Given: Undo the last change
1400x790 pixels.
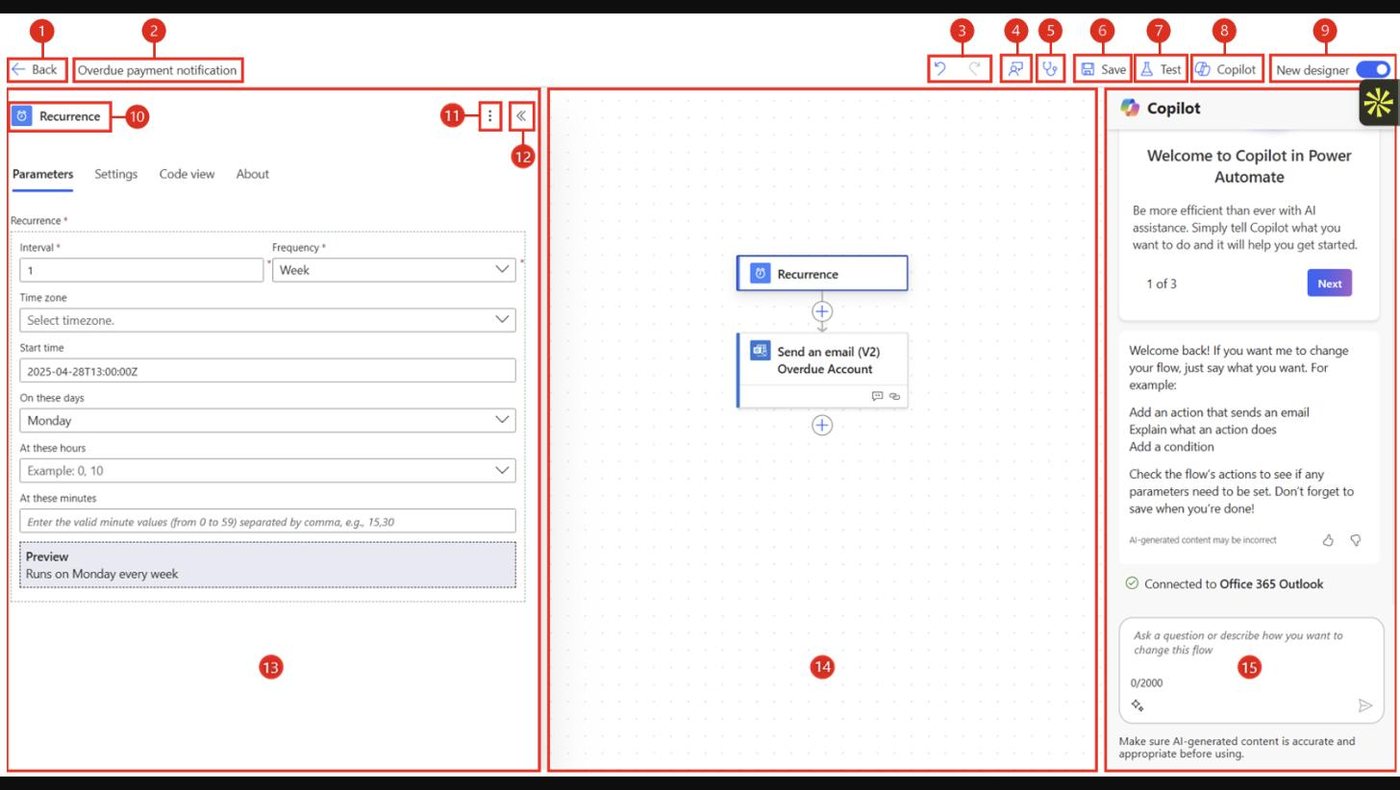Looking at the screenshot, I should tap(939, 70).
